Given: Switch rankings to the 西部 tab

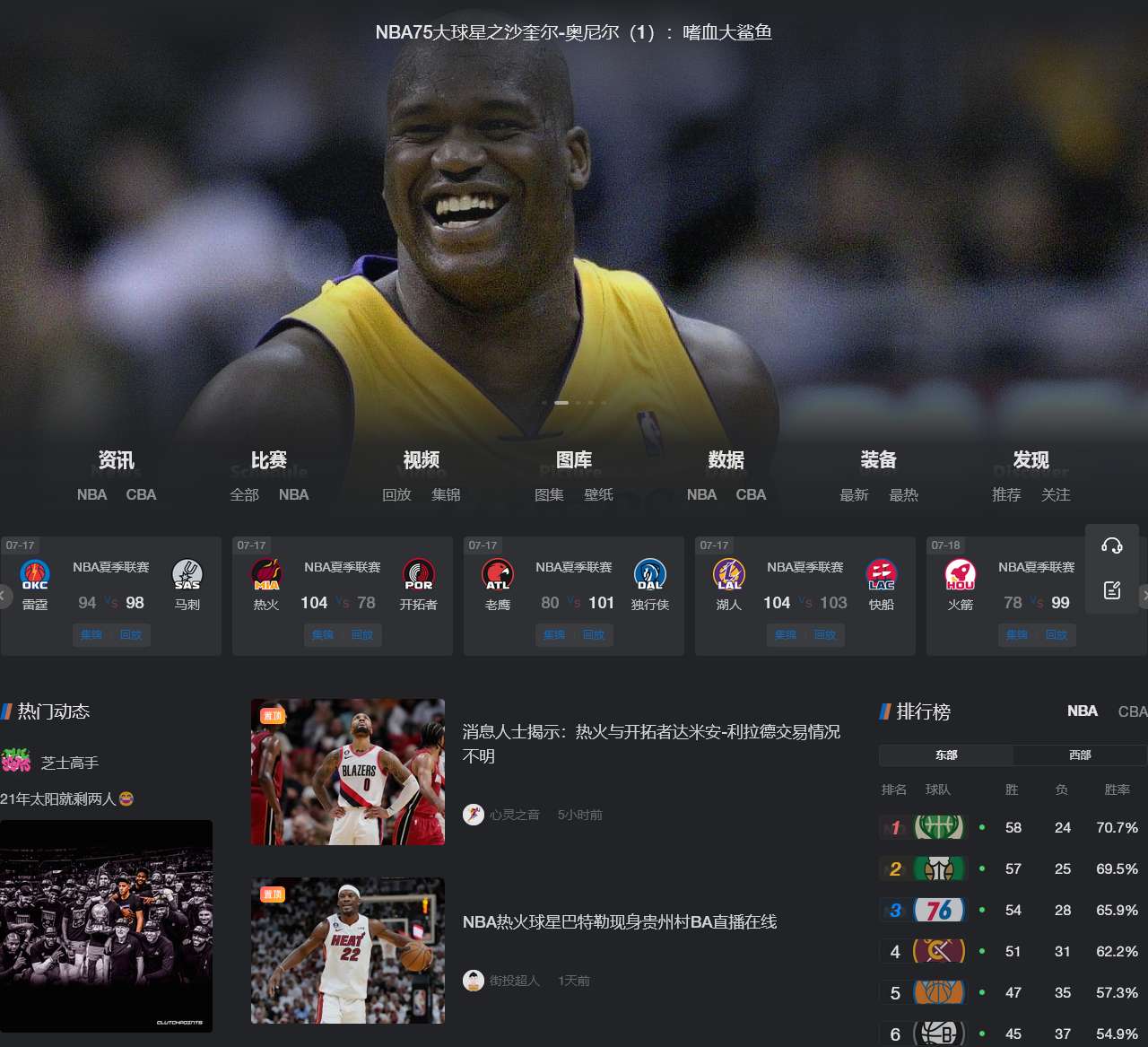Looking at the screenshot, I should [x=1080, y=755].
